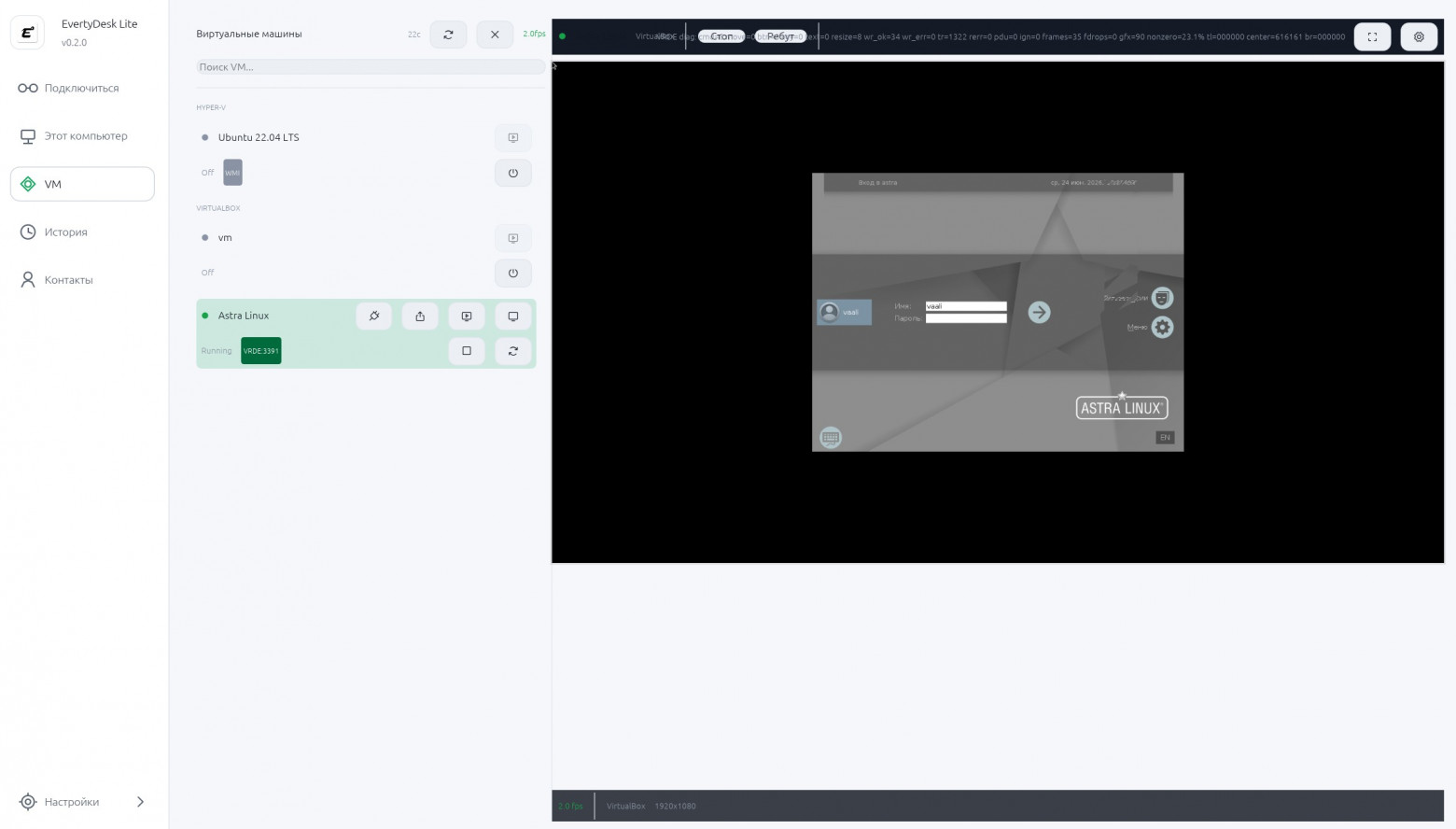
Task: Open viewer settings gear icon
Action: pyautogui.click(x=1420, y=36)
